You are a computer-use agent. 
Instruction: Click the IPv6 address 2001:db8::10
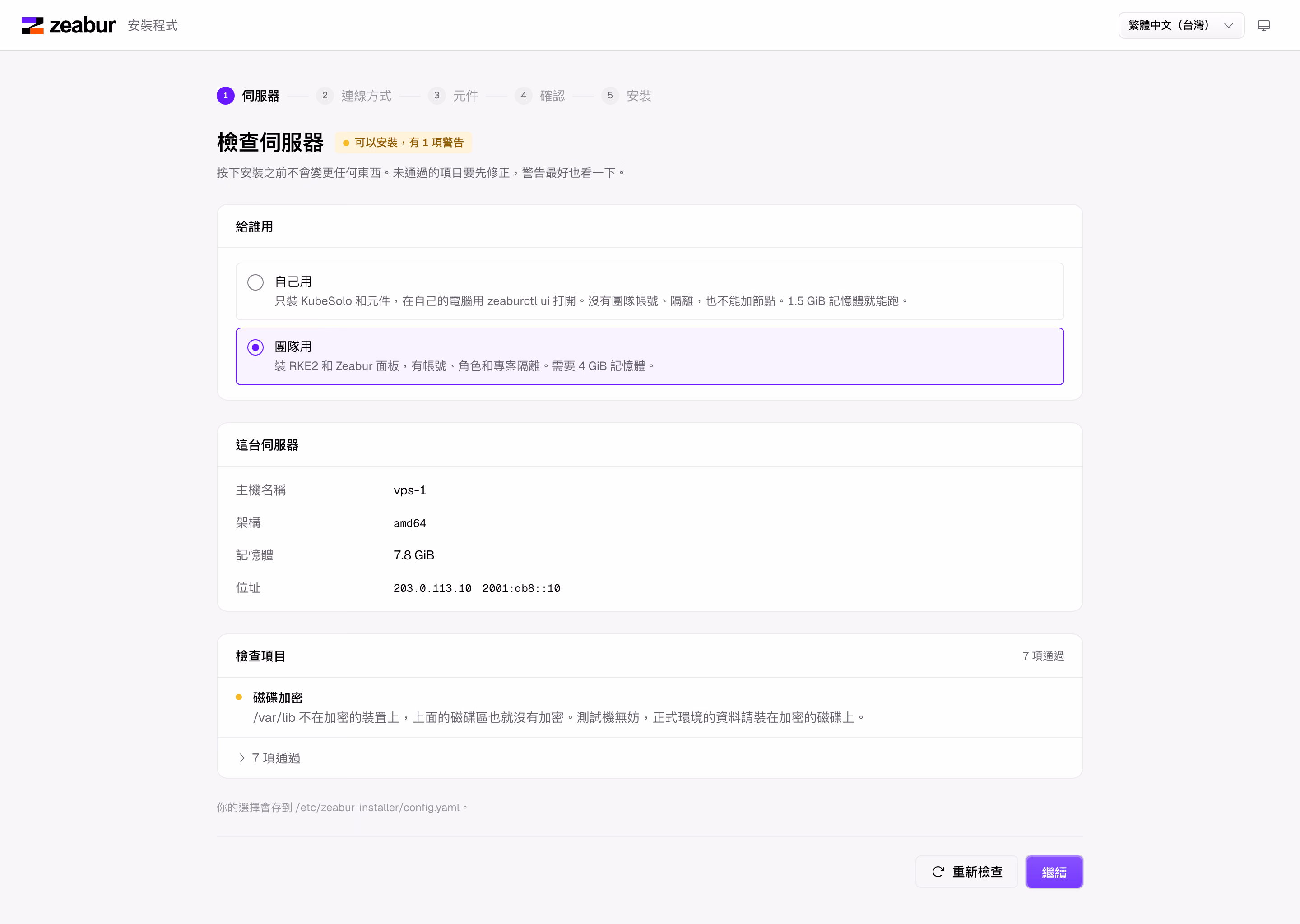(x=521, y=588)
